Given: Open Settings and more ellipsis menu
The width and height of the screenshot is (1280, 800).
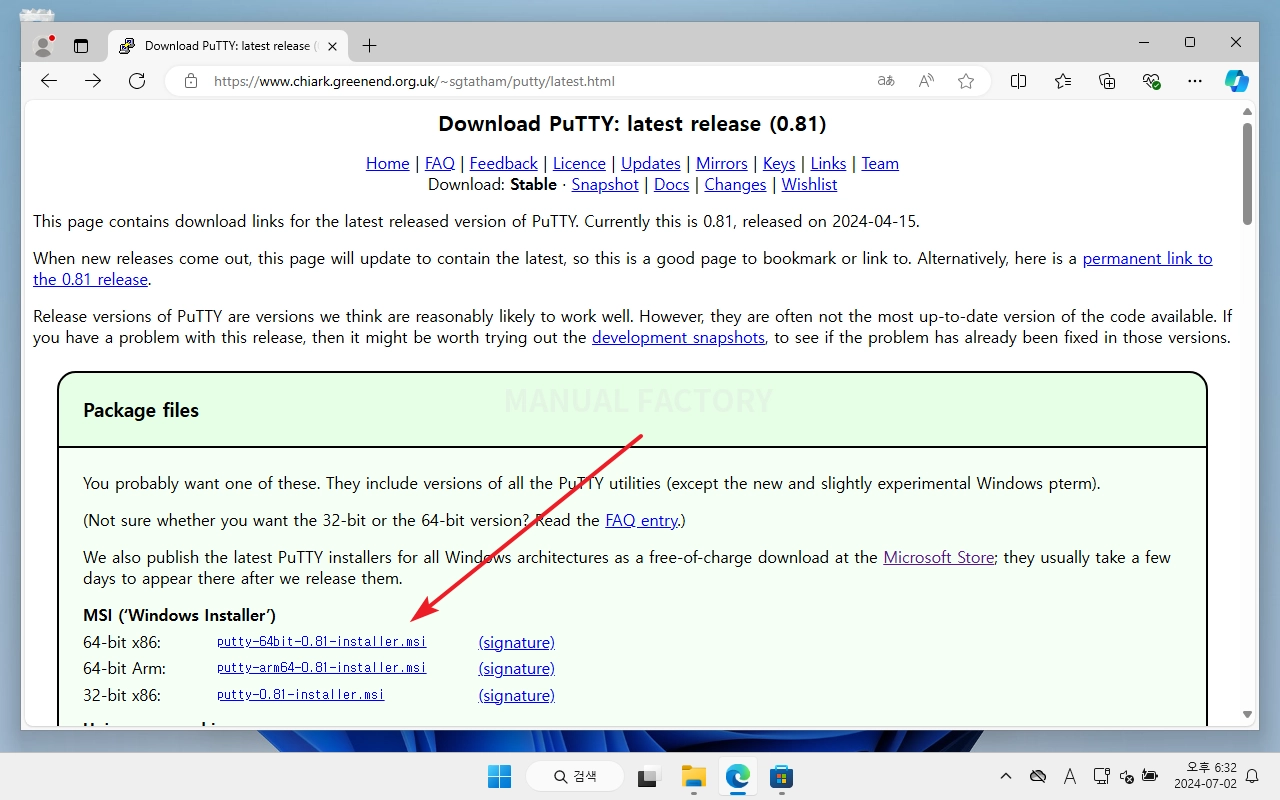Looking at the screenshot, I should pyautogui.click(x=1194, y=81).
